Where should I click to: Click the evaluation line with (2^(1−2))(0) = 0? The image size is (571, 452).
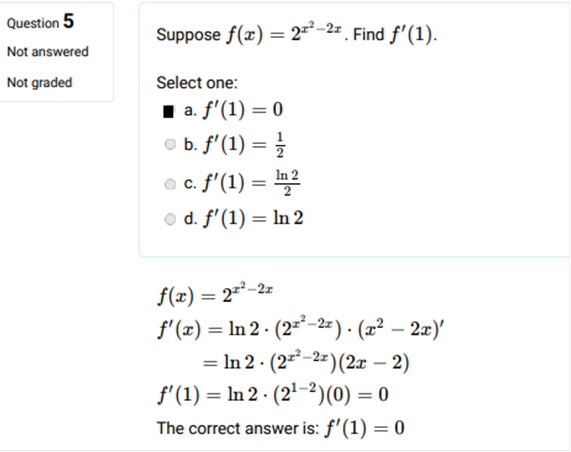tap(273, 393)
